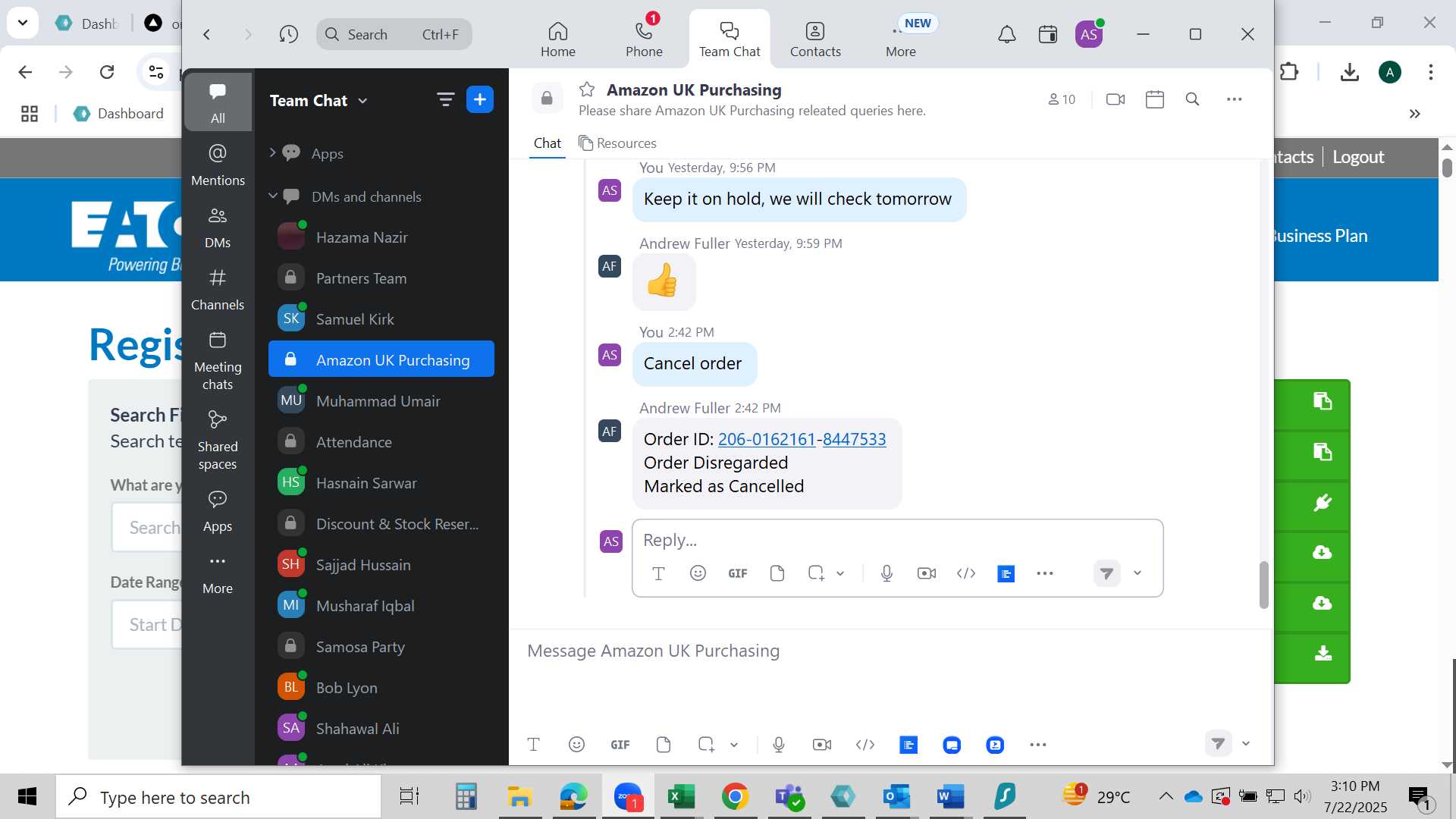The height and width of the screenshot is (819, 1456).
Task: Open Mentions in the left sidebar
Action: click(218, 165)
